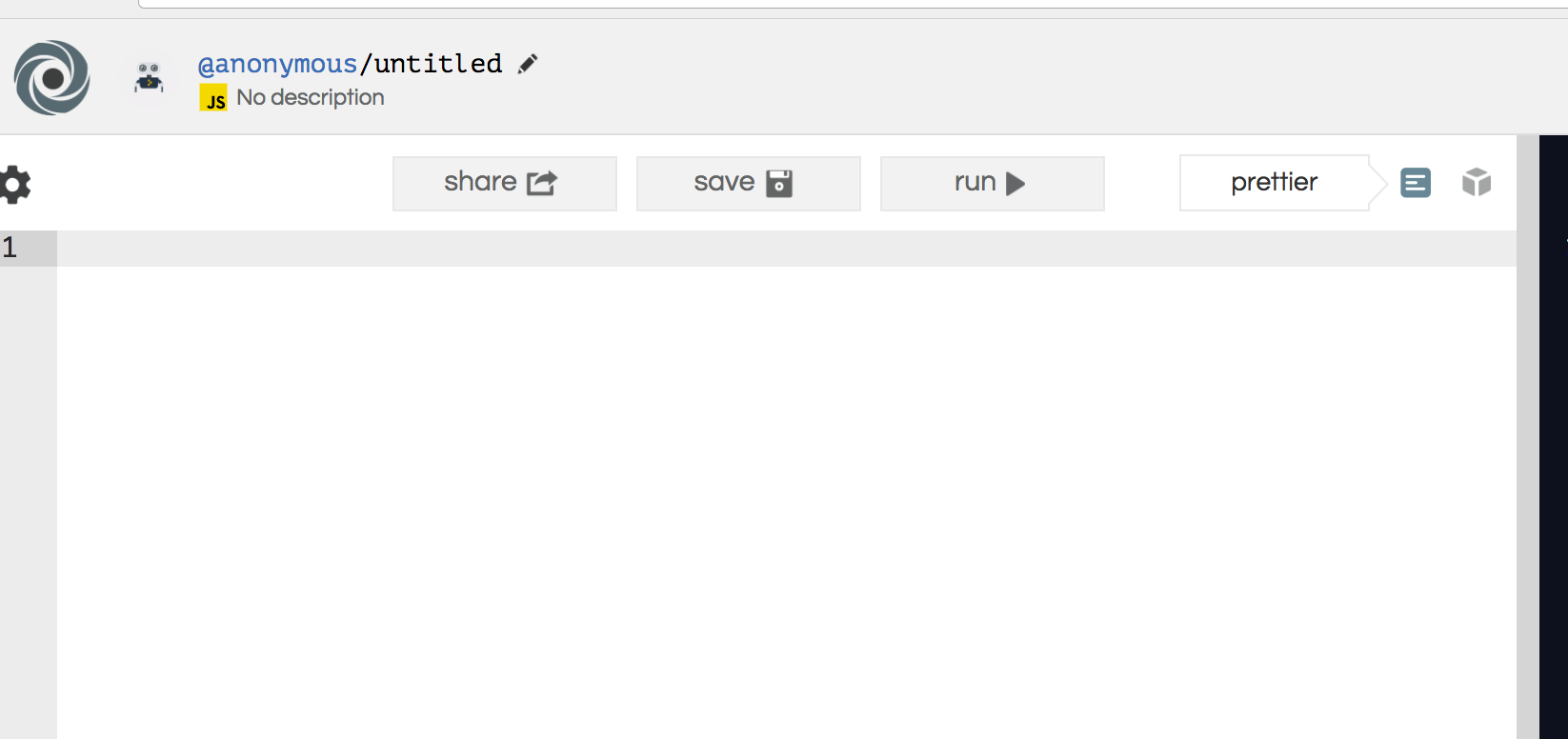1568x739 pixels.
Task: Open the anonymous robot avatar
Action: pyautogui.click(x=149, y=78)
